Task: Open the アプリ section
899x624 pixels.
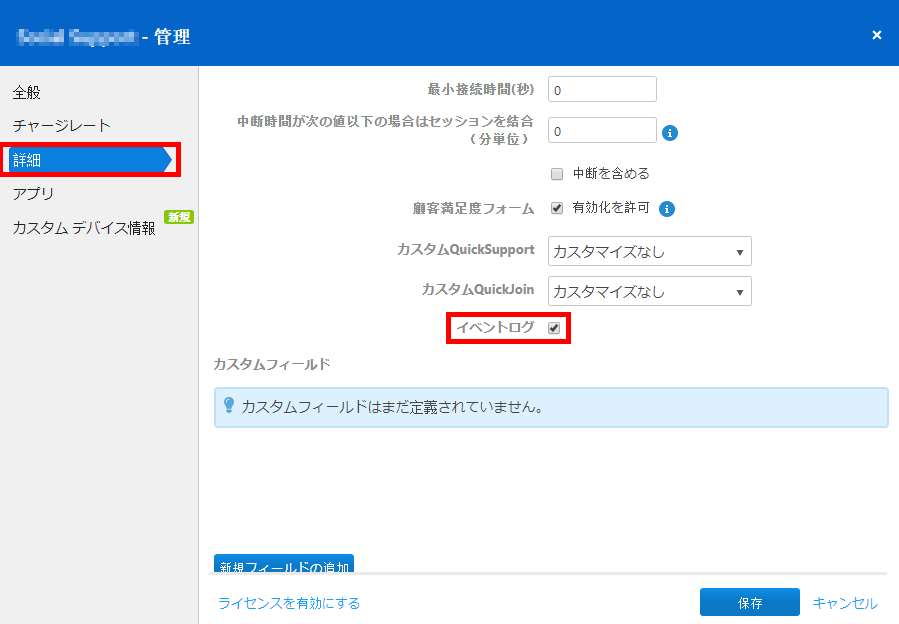Action: click(x=33, y=193)
